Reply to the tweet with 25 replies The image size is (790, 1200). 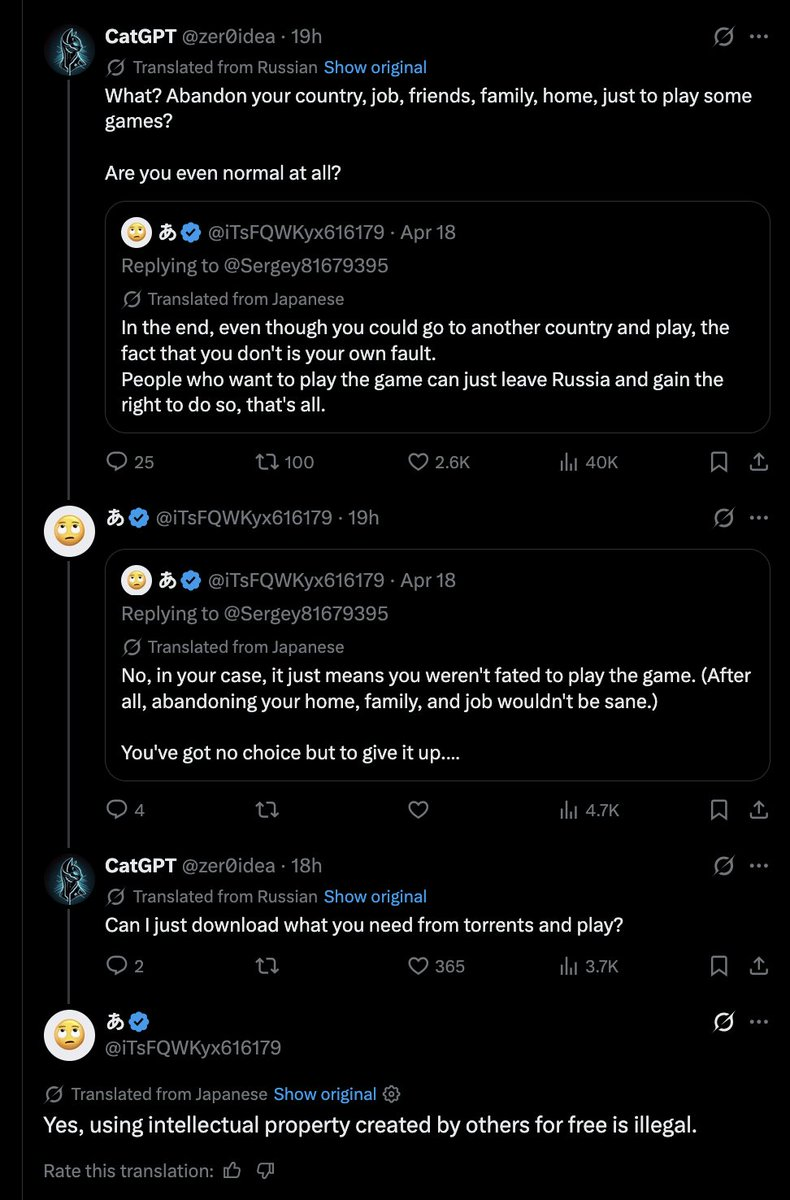(x=118, y=462)
